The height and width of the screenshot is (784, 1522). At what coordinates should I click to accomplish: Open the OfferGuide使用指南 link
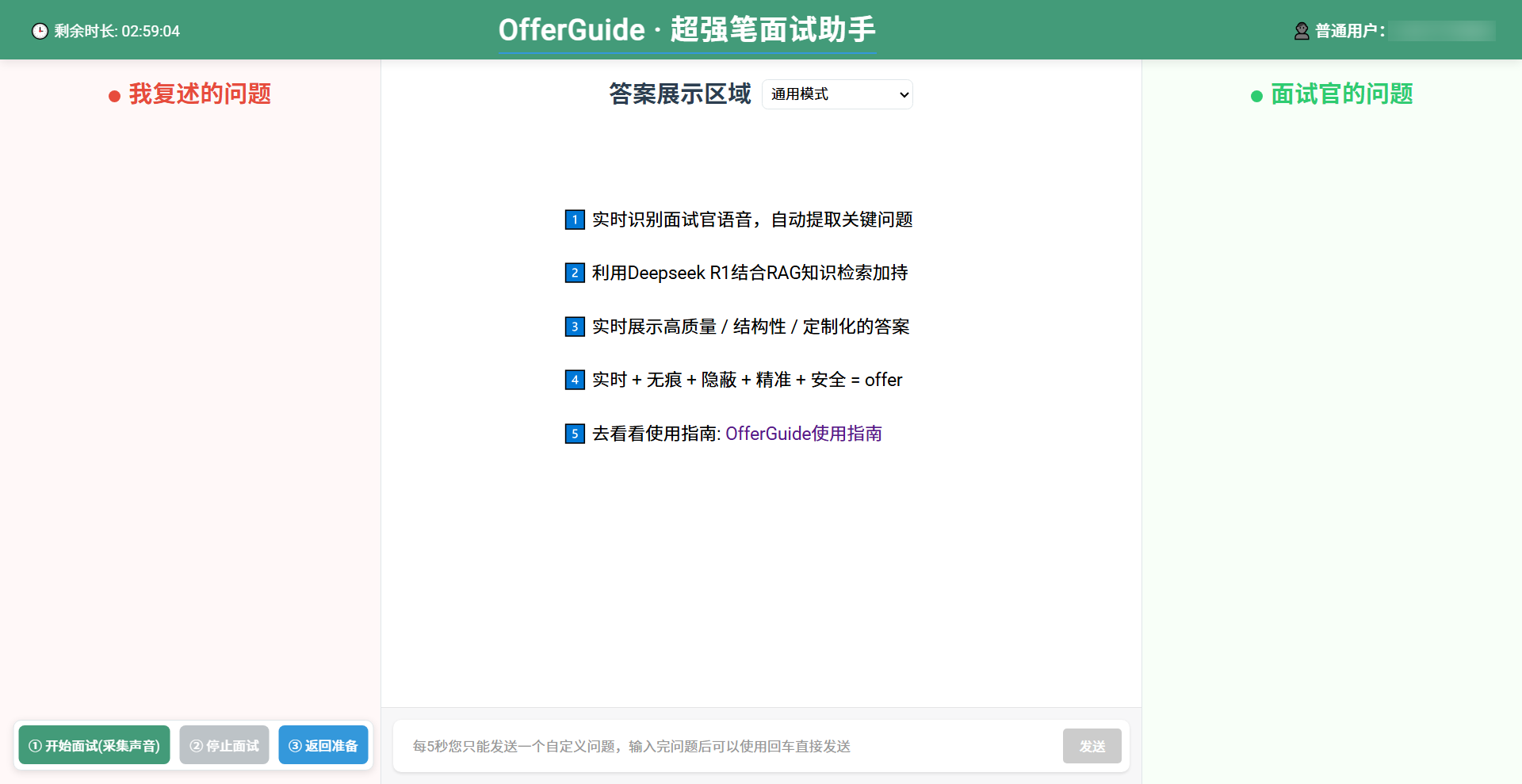coord(804,434)
